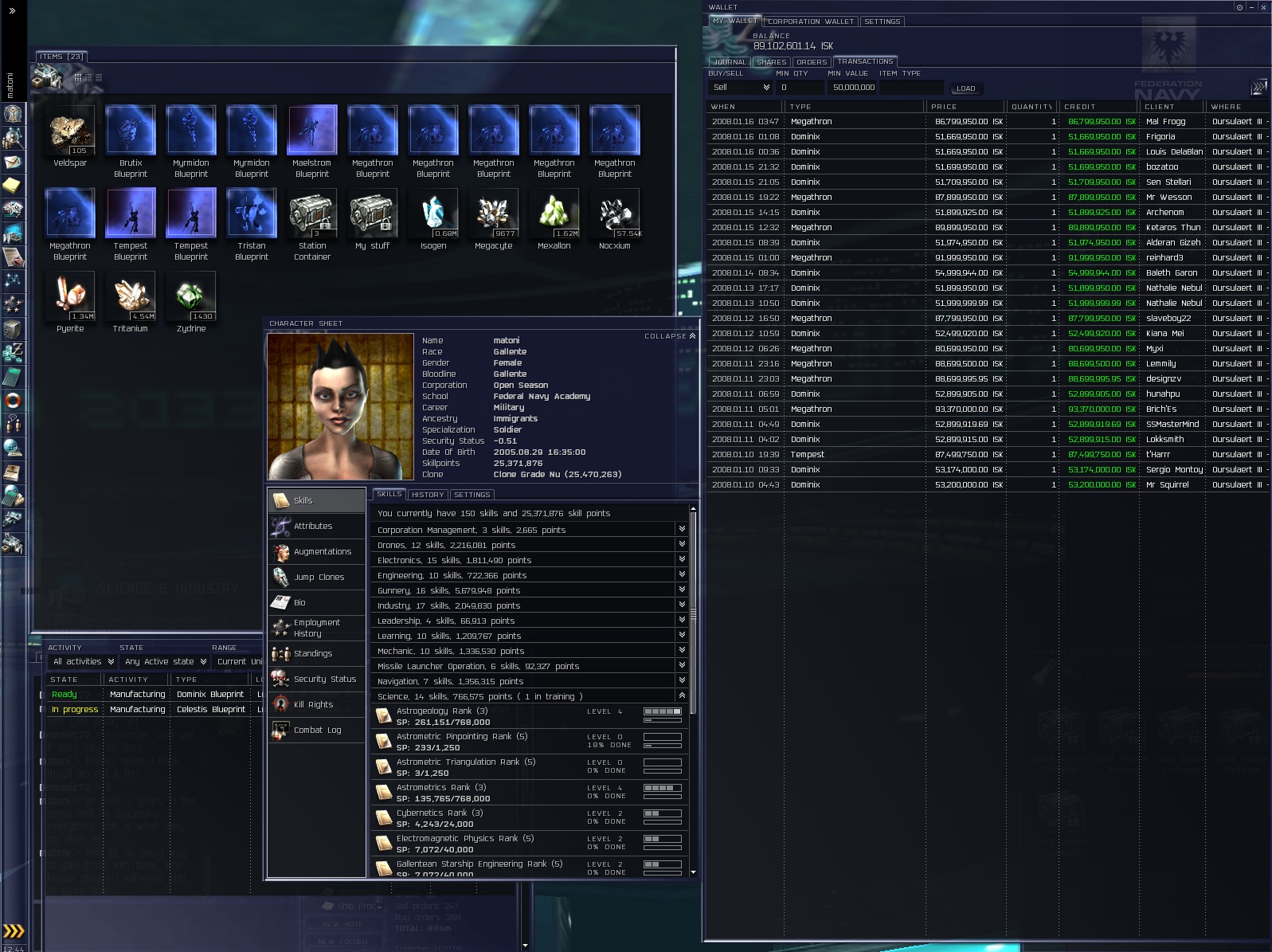Open People and Places from the sidebar
Screen dimensions: 1272x952
(x=13, y=137)
